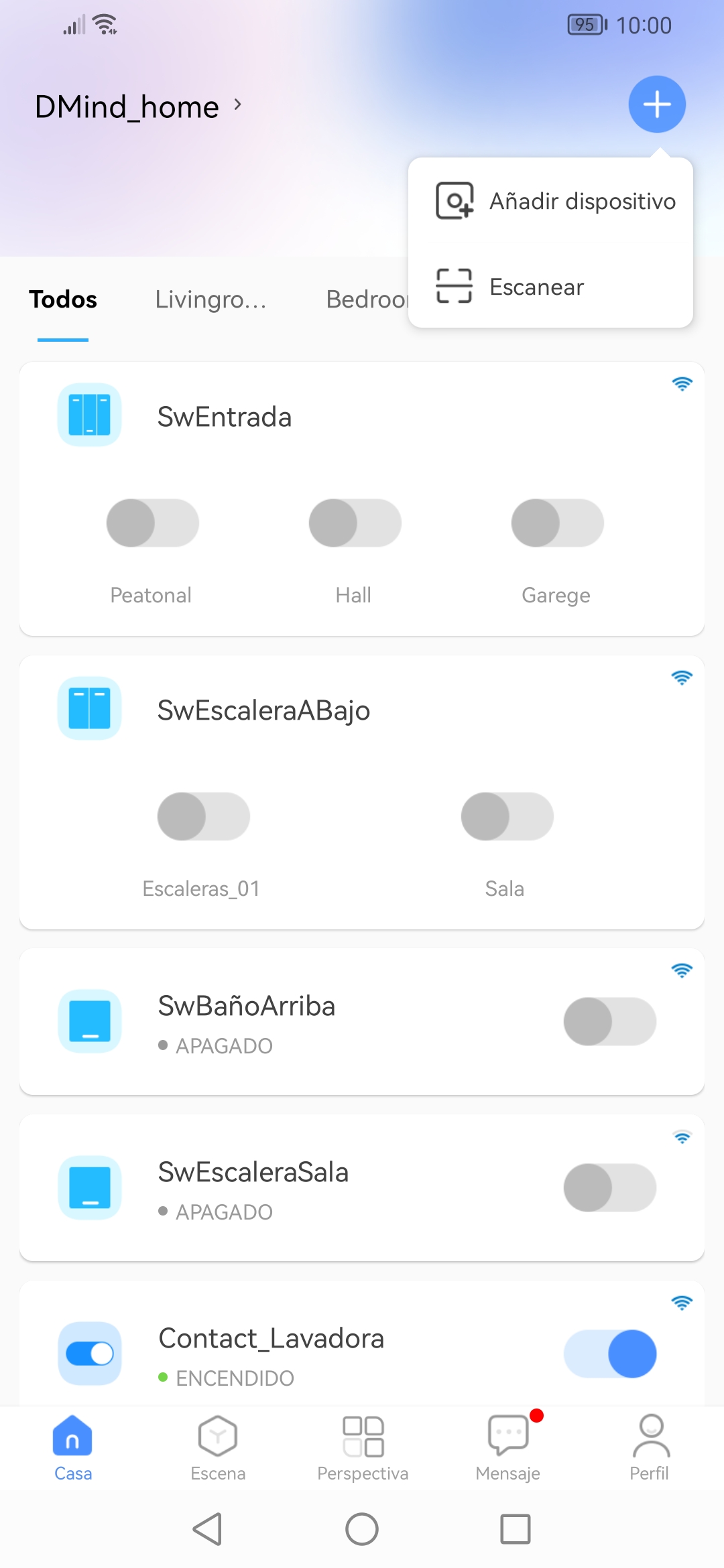This screenshot has width=724, height=1568.
Task: Select Añadir dispositivo from the popup menu
Action: click(x=556, y=201)
